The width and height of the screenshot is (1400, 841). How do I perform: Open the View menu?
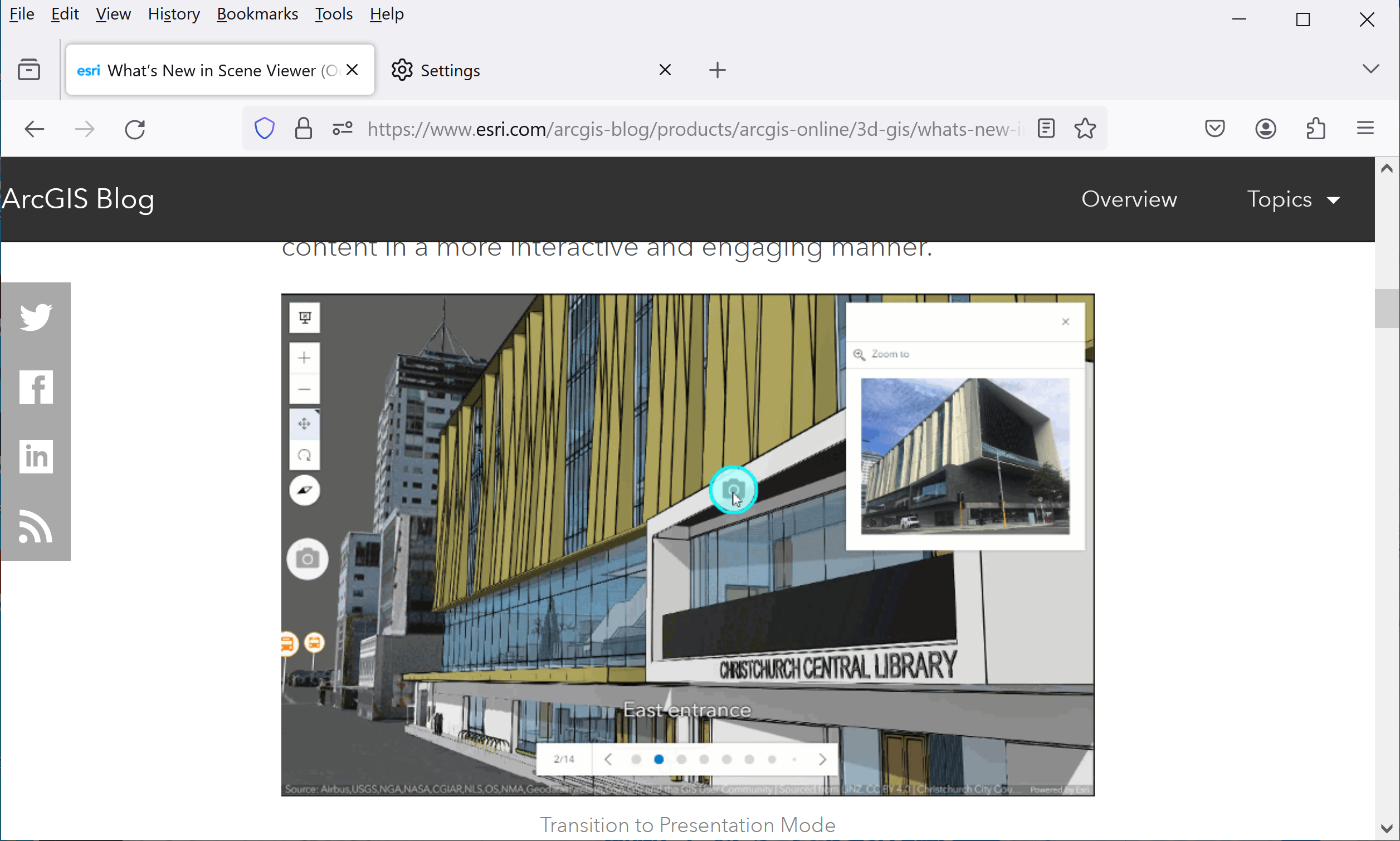tap(113, 13)
